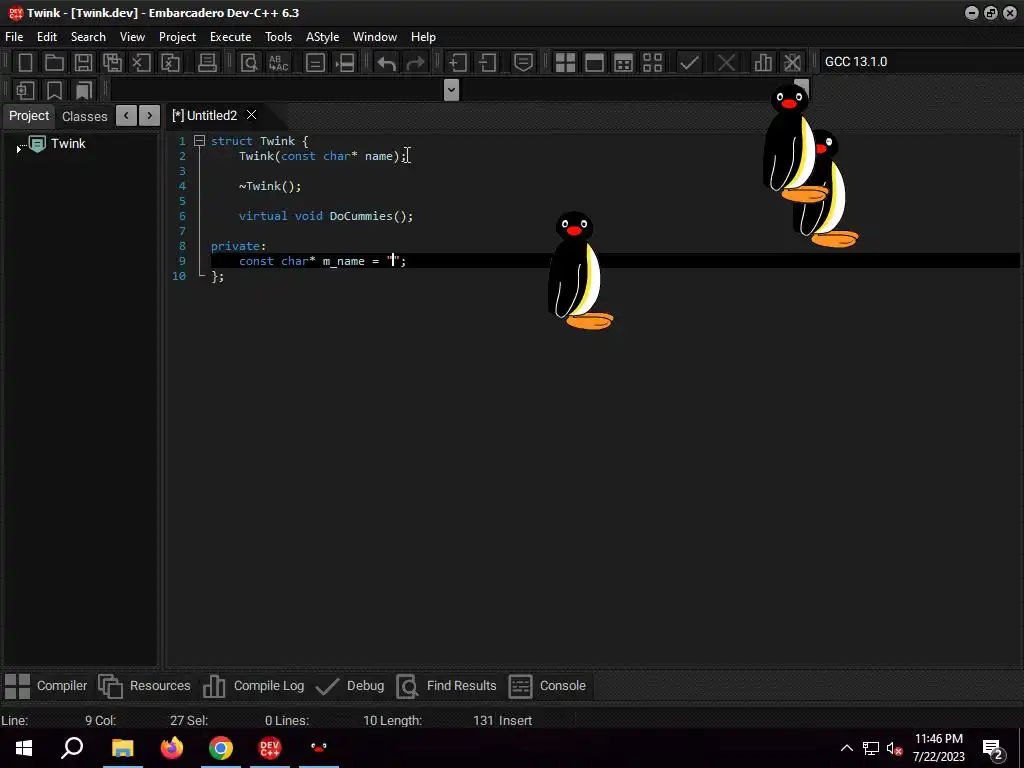This screenshot has width=1024, height=768.
Task: Toggle a bookmark with toolbar icon
Action: tap(54, 90)
